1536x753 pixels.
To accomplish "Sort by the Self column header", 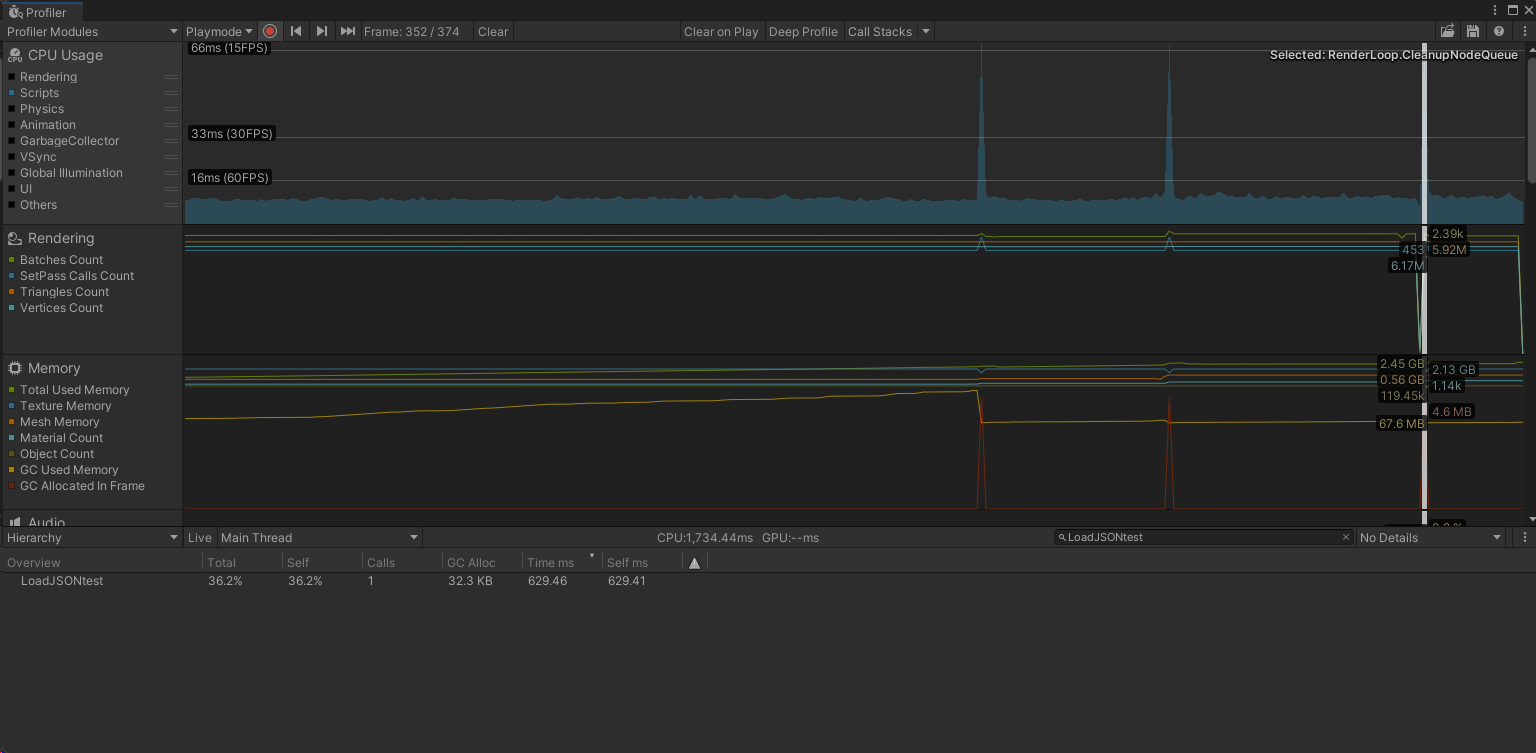I will 322,563.
